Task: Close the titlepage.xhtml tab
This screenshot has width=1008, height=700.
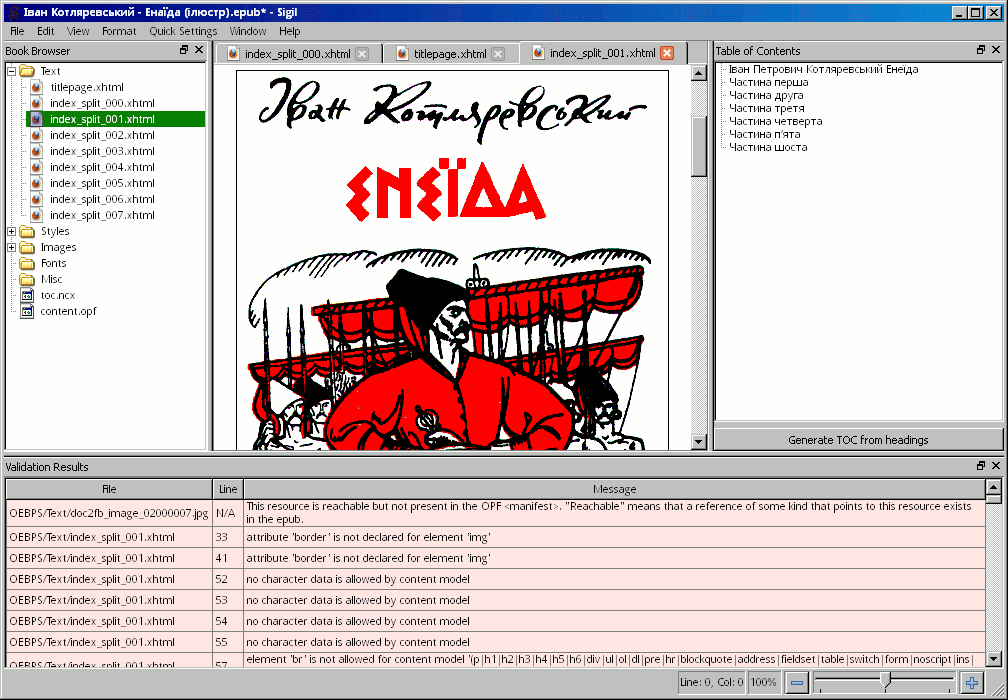Action: point(498,54)
